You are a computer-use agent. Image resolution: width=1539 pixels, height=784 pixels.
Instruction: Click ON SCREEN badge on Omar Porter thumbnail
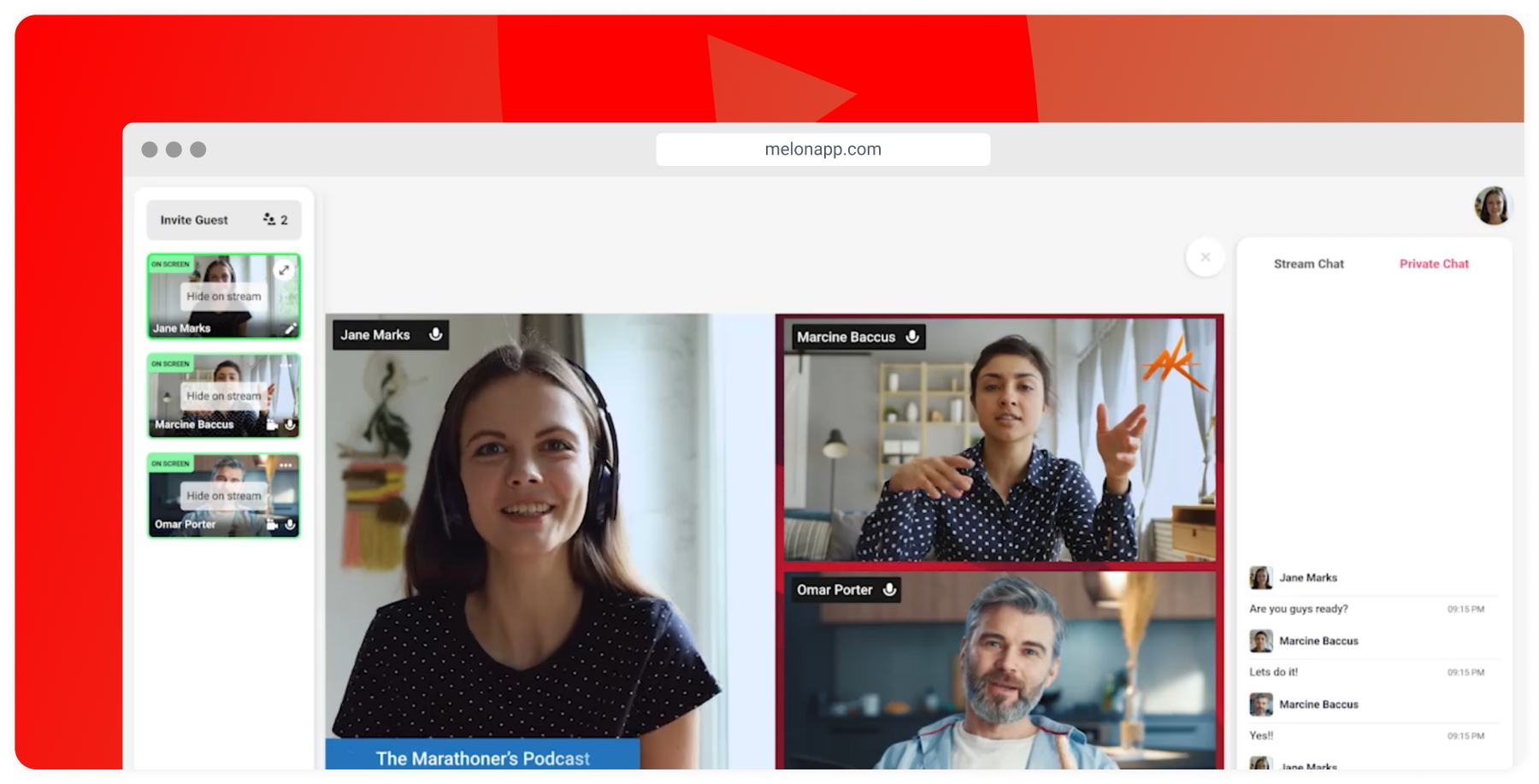point(170,464)
